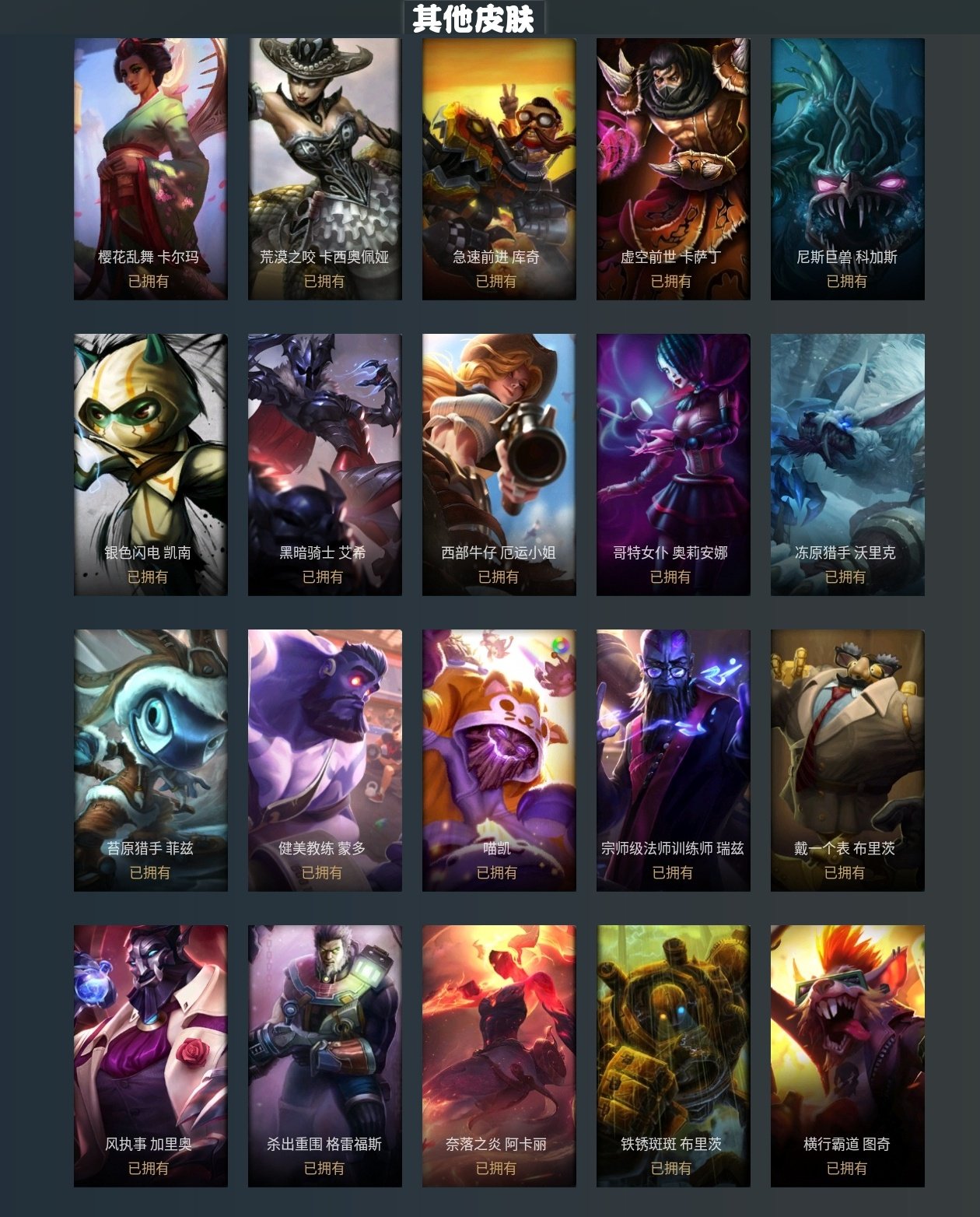Select the 健美教练 蒙多 skin
This screenshot has width=980, height=1217.
(x=325, y=760)
